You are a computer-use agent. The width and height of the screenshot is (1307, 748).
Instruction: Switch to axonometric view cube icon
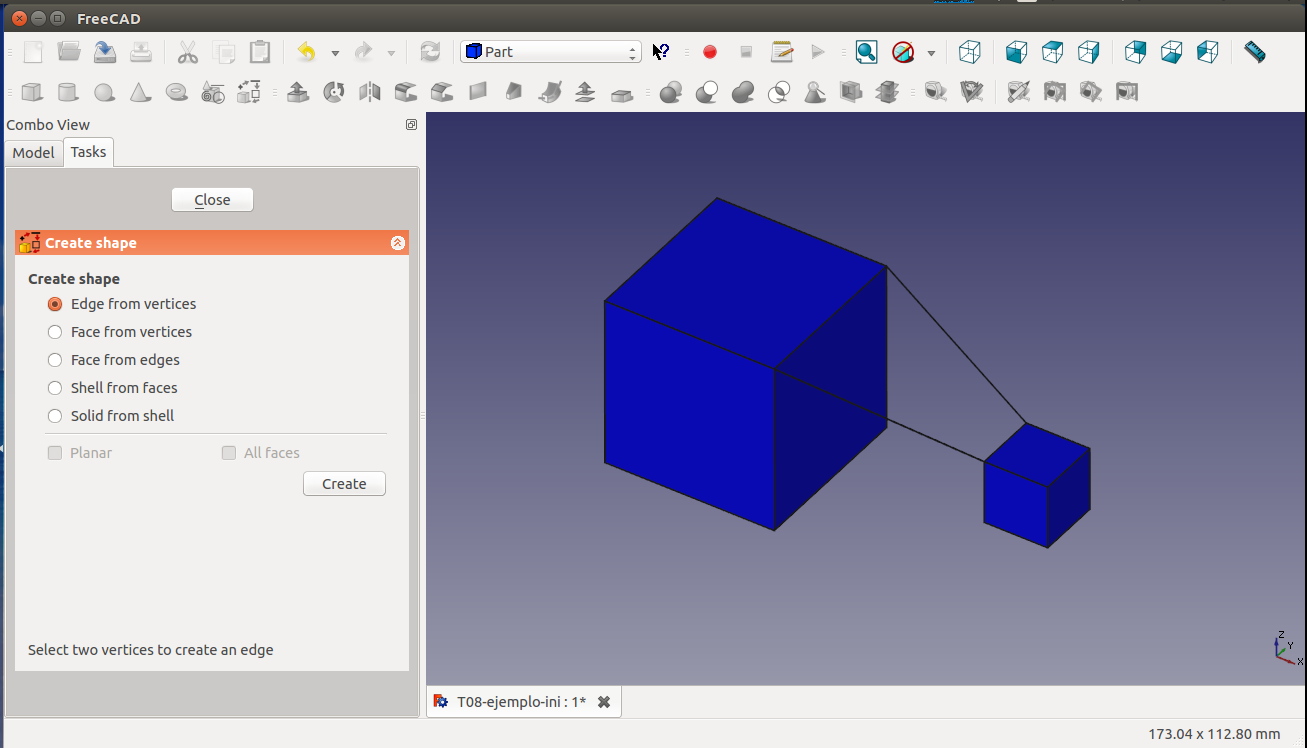click(x=969, y=52)
